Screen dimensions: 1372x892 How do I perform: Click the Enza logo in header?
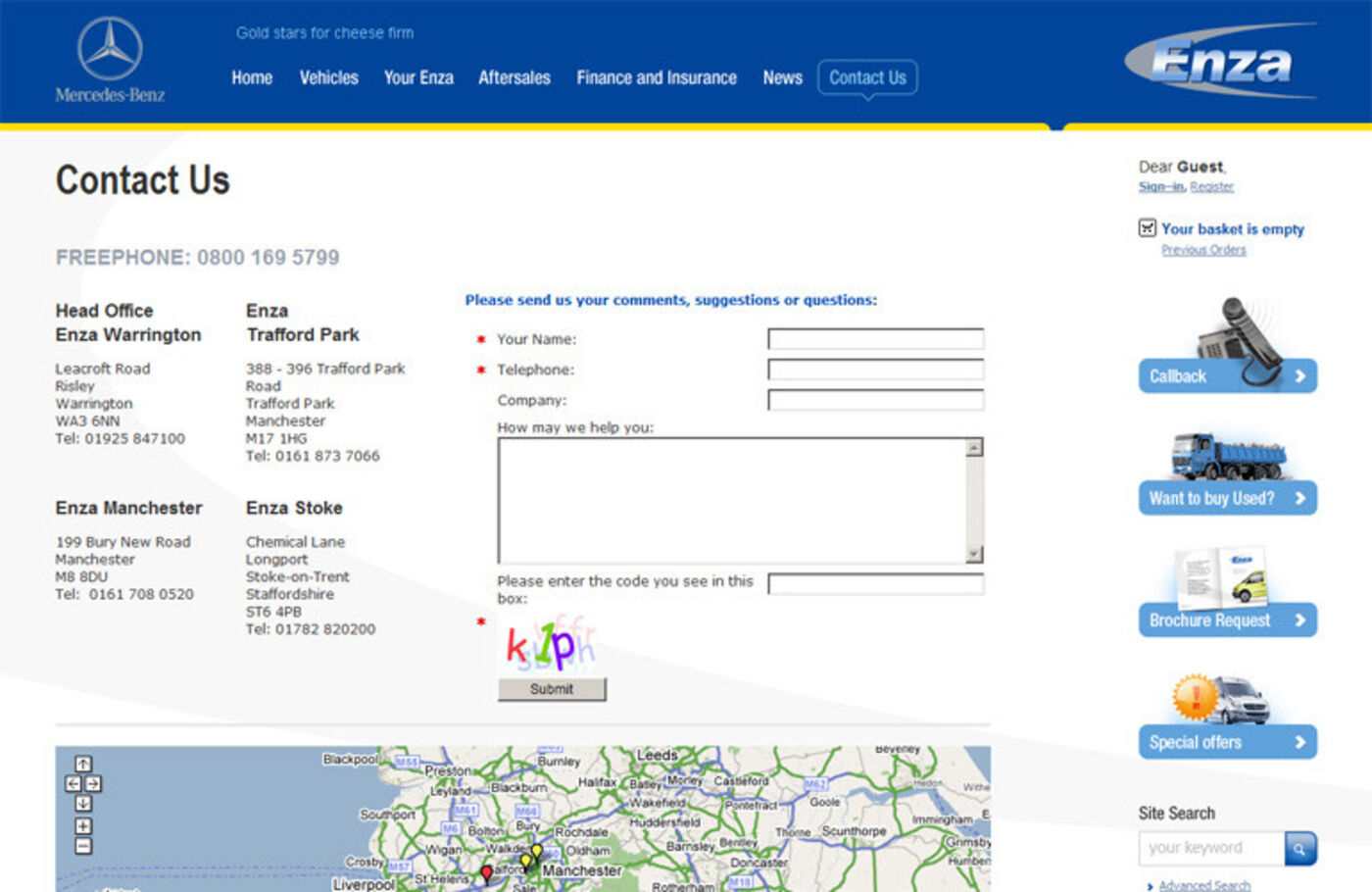1220,62
